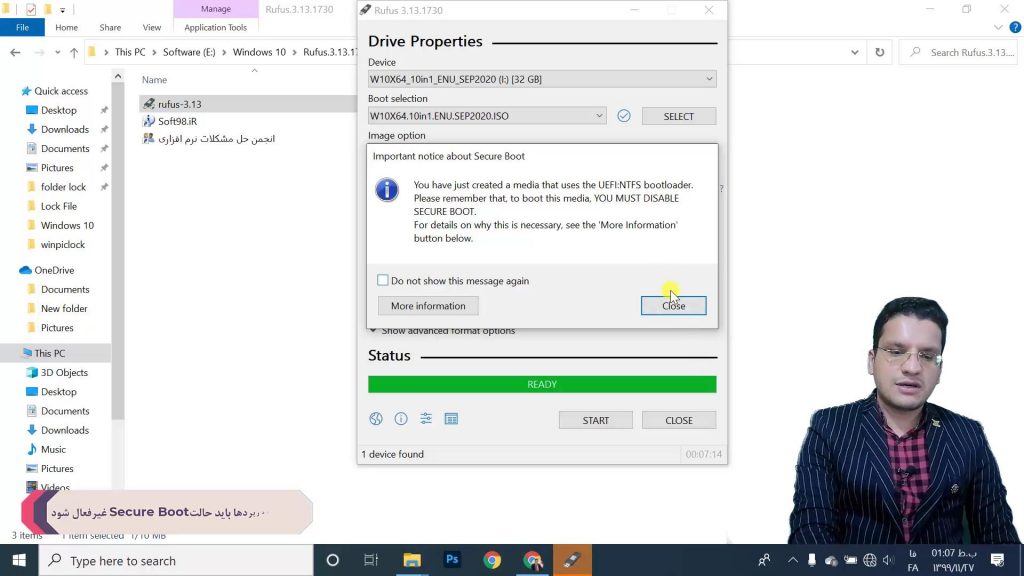Open the winpiclock folder
Image resolution: width=1024 pixels, height=576 pixels.
(63, 244)
